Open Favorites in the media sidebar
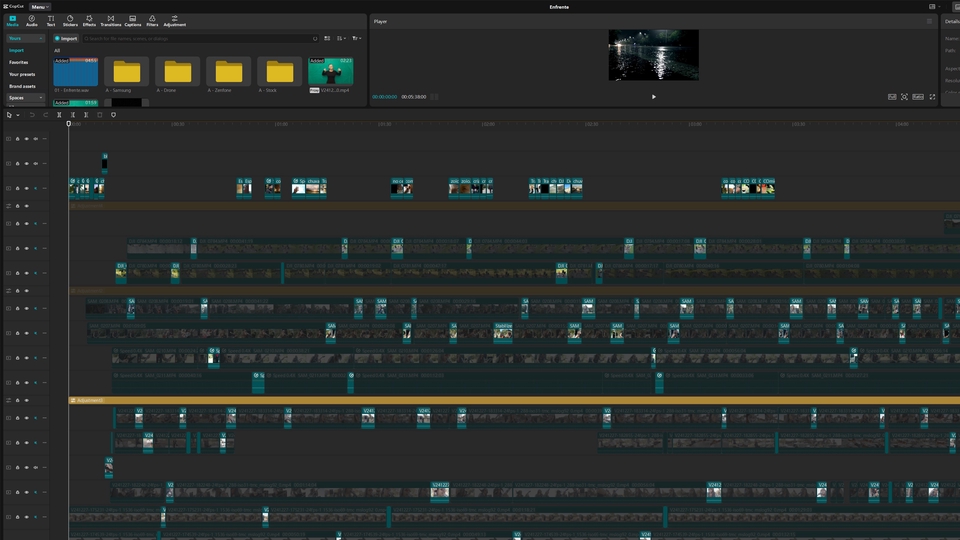The image size is (960, 540). (x=19, y=62)
